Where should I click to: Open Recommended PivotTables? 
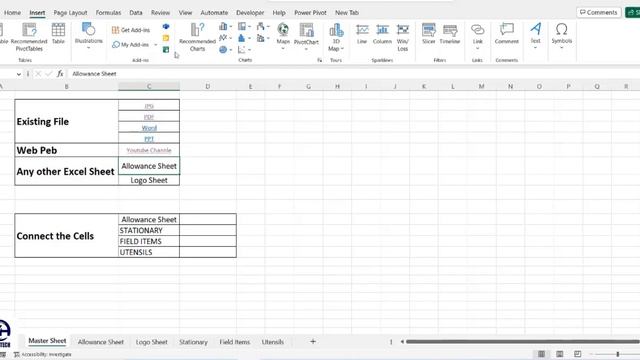(x=29, y=37)
